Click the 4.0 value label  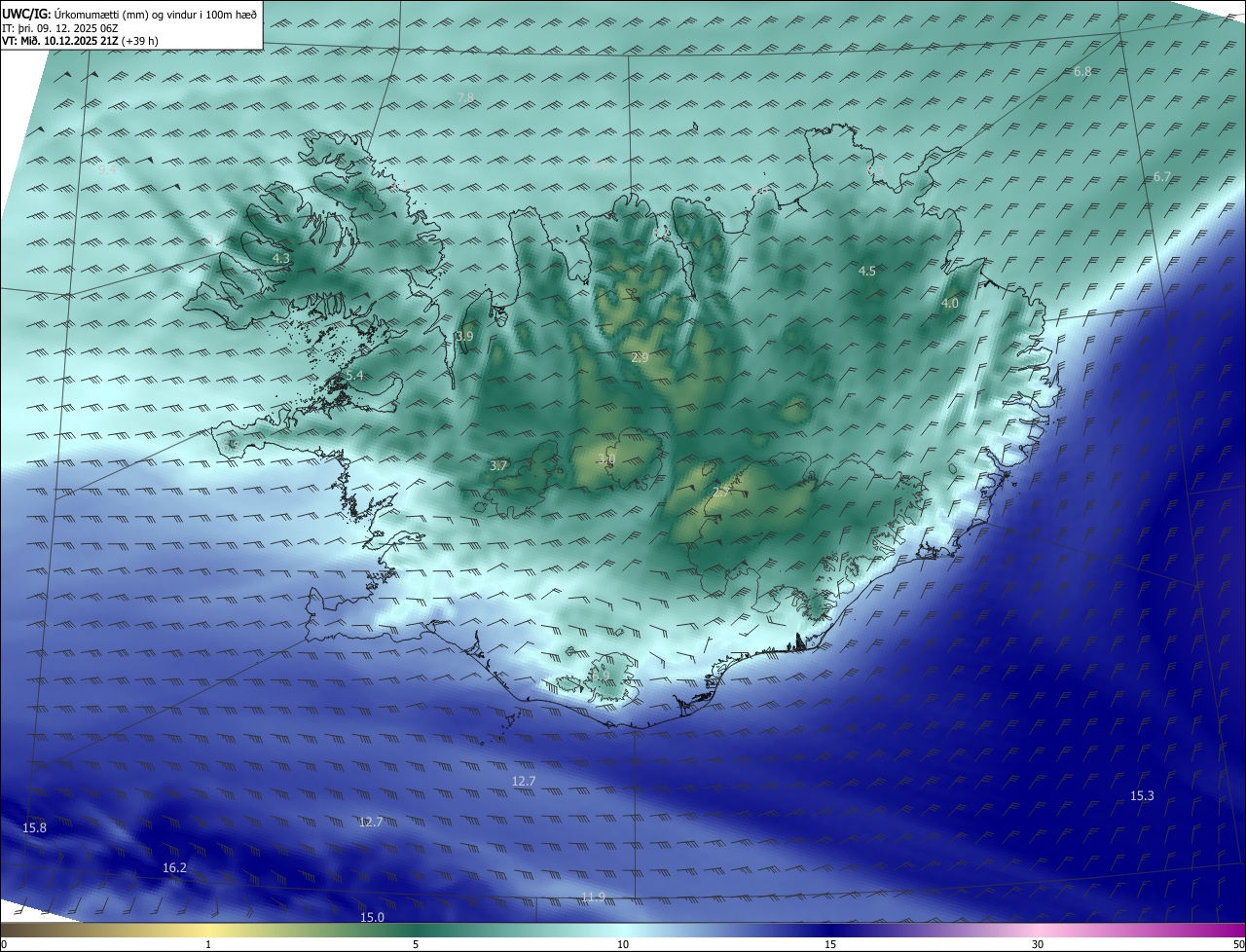point(950,304)
